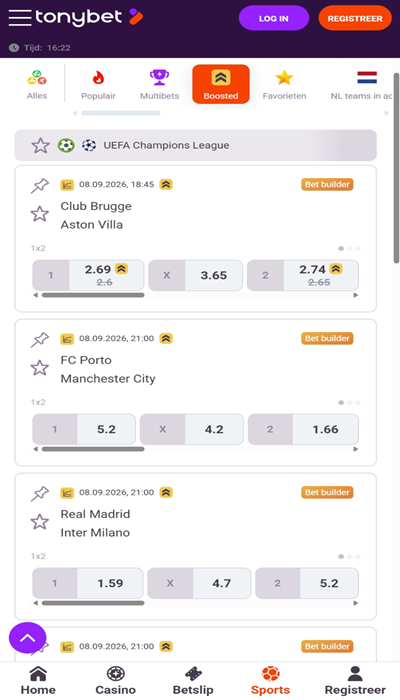The height and width of the screenshot is (700, 400).
Task: Click left arrow under Real Madrid odds
Action: pos(36,603)
